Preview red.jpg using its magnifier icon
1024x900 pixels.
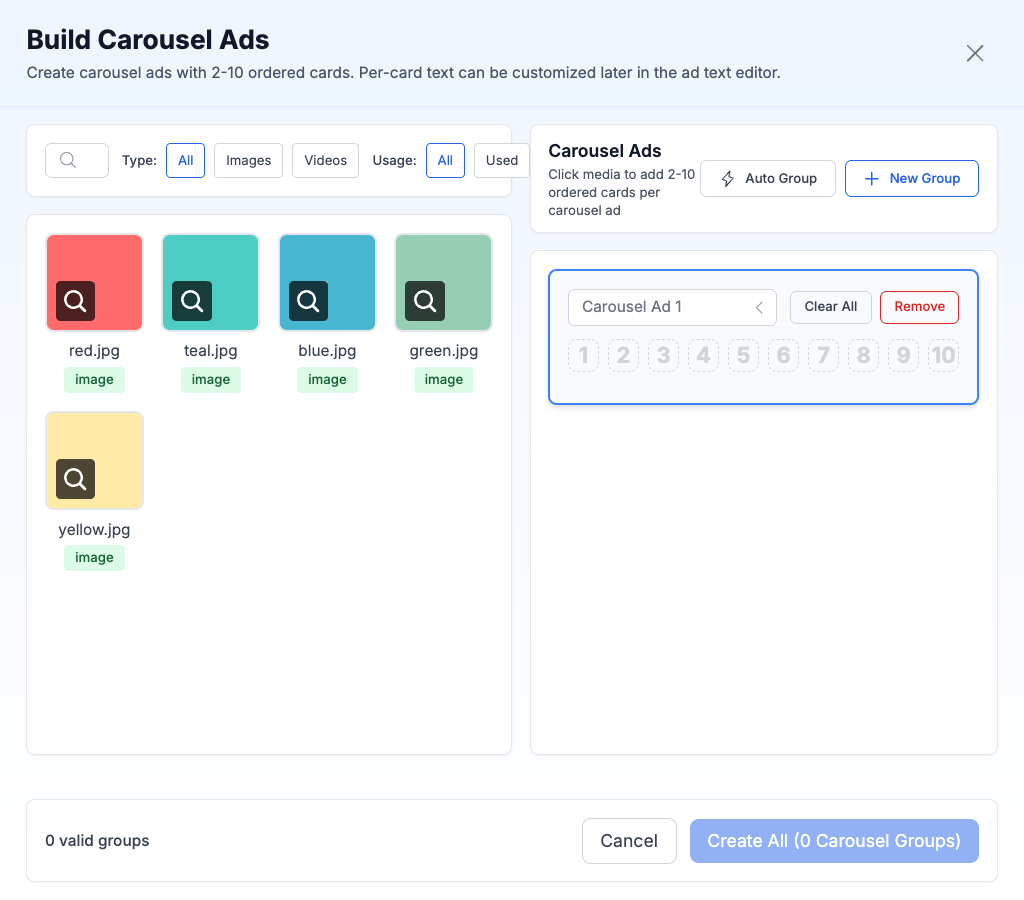[x=75, y=301]
